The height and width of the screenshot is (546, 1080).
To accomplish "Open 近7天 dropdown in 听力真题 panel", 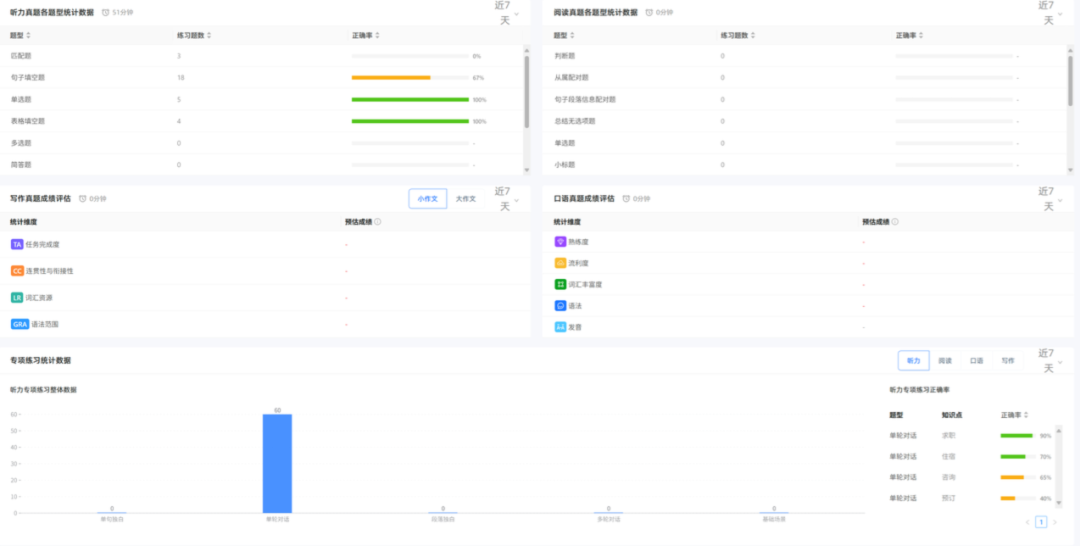I will [508, 12].
